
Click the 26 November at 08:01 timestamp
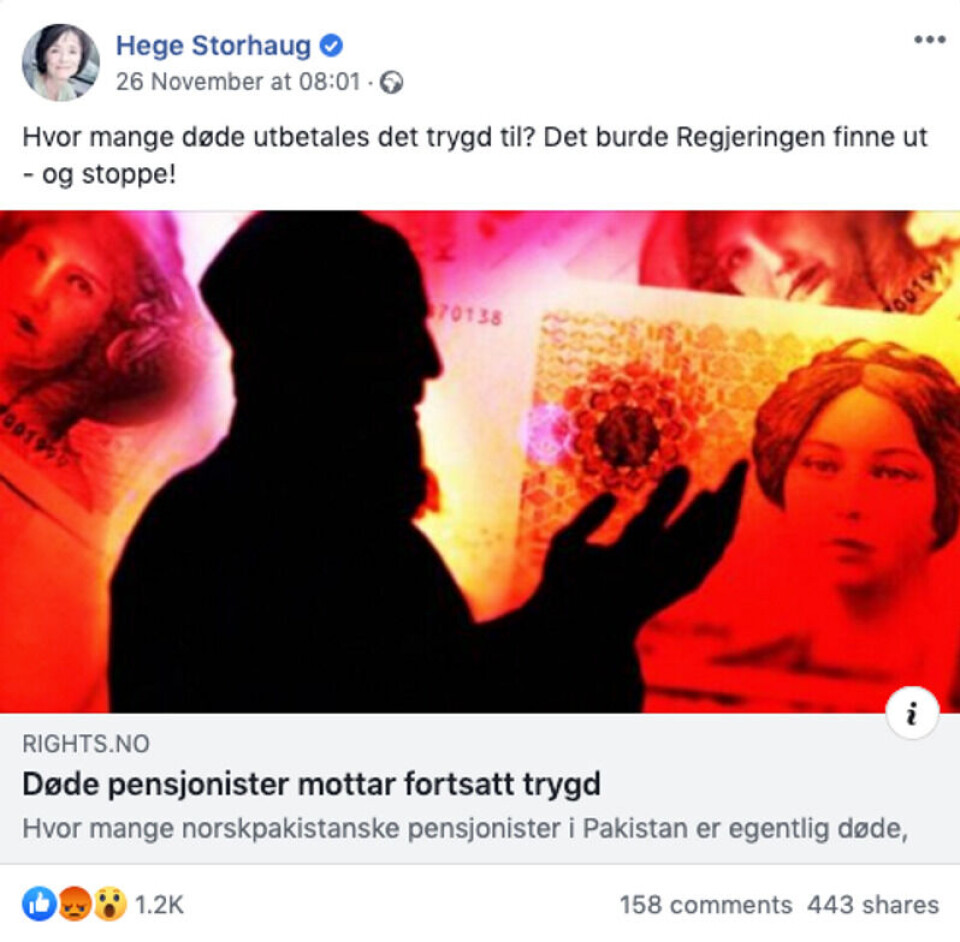point(238,82)
